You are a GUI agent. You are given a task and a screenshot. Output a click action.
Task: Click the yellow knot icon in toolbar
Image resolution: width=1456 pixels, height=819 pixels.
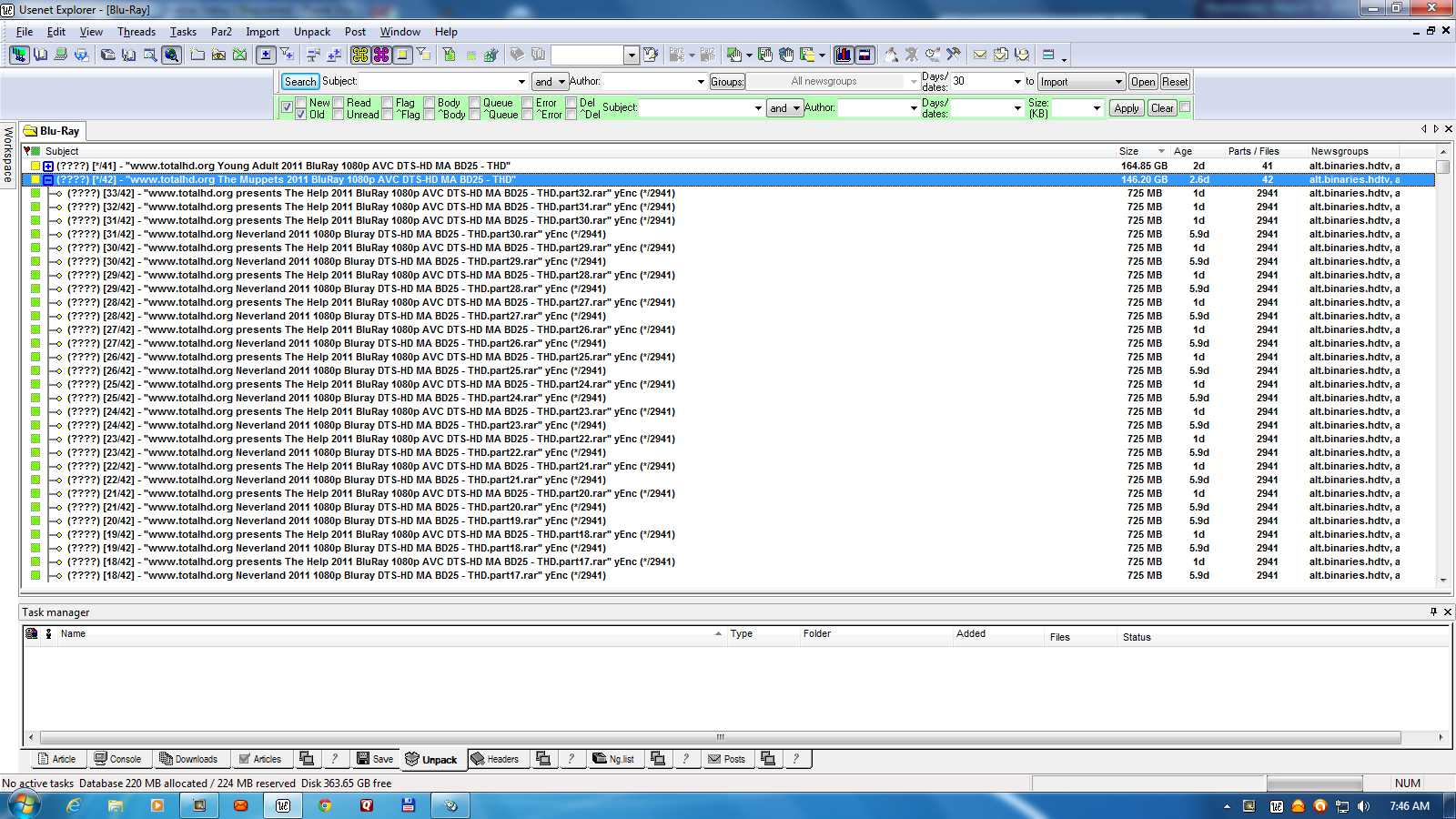point(360,55)
